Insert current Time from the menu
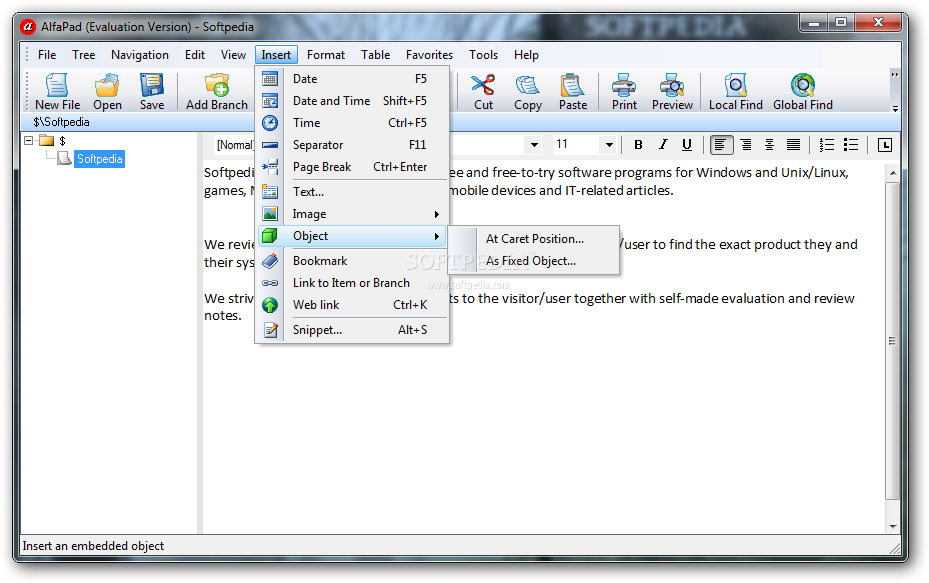The width and height of the screenshot is (929, 583). point(353,123)
